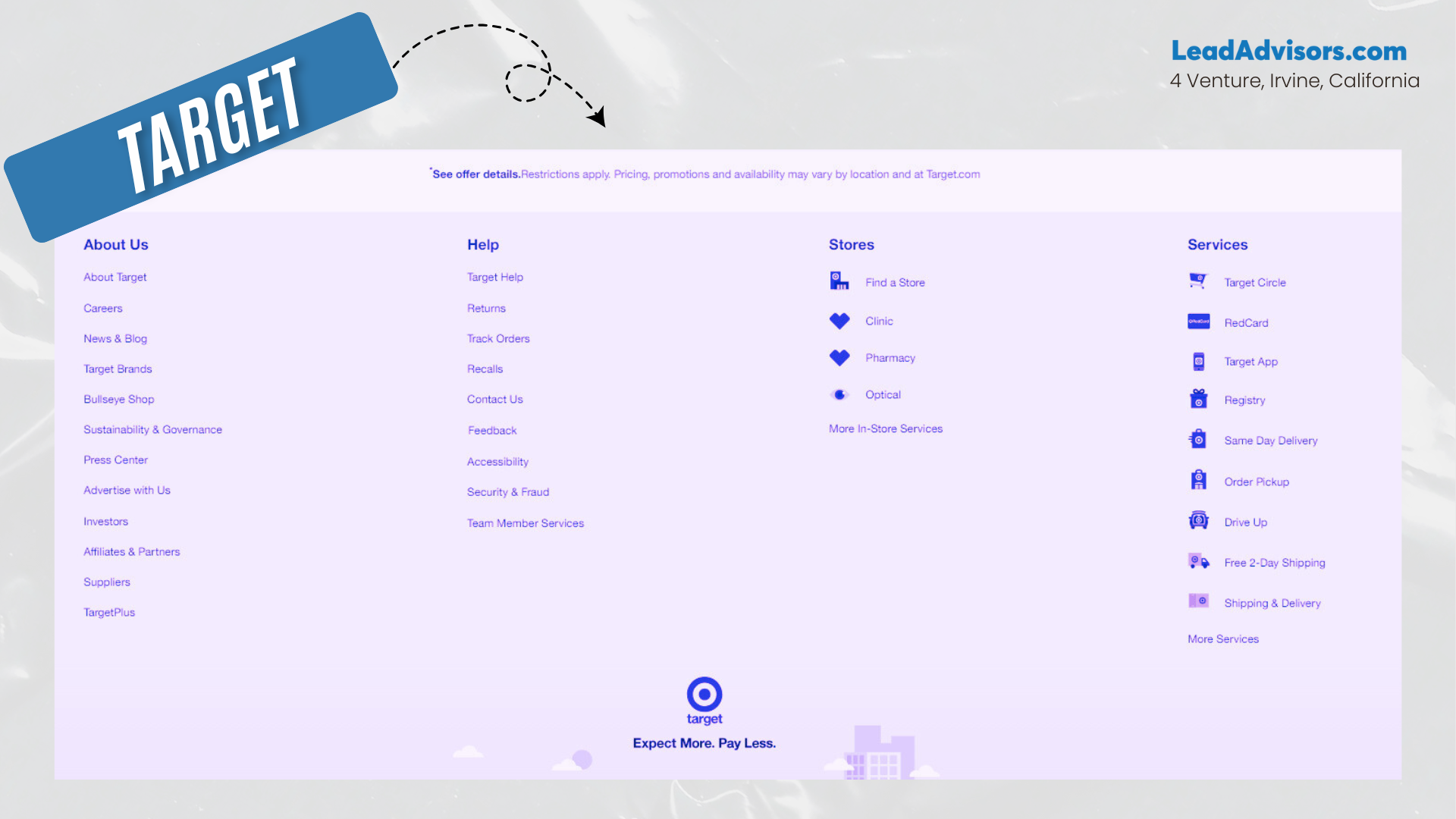1456x819 pixels.
Task: Open the Accessibility link
Action: [498, 462]
